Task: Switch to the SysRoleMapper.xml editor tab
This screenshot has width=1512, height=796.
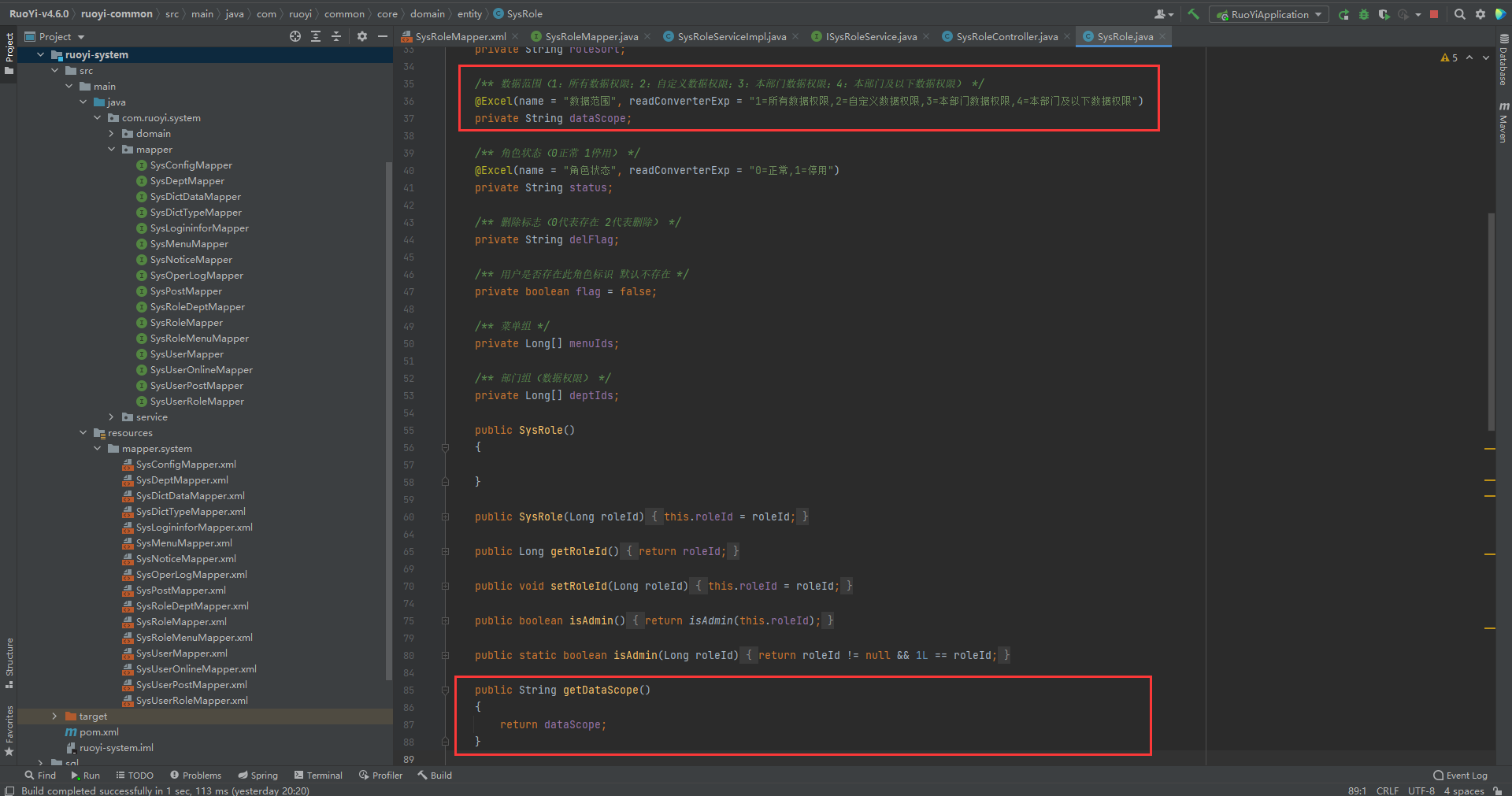Action: tap(461, 36)
